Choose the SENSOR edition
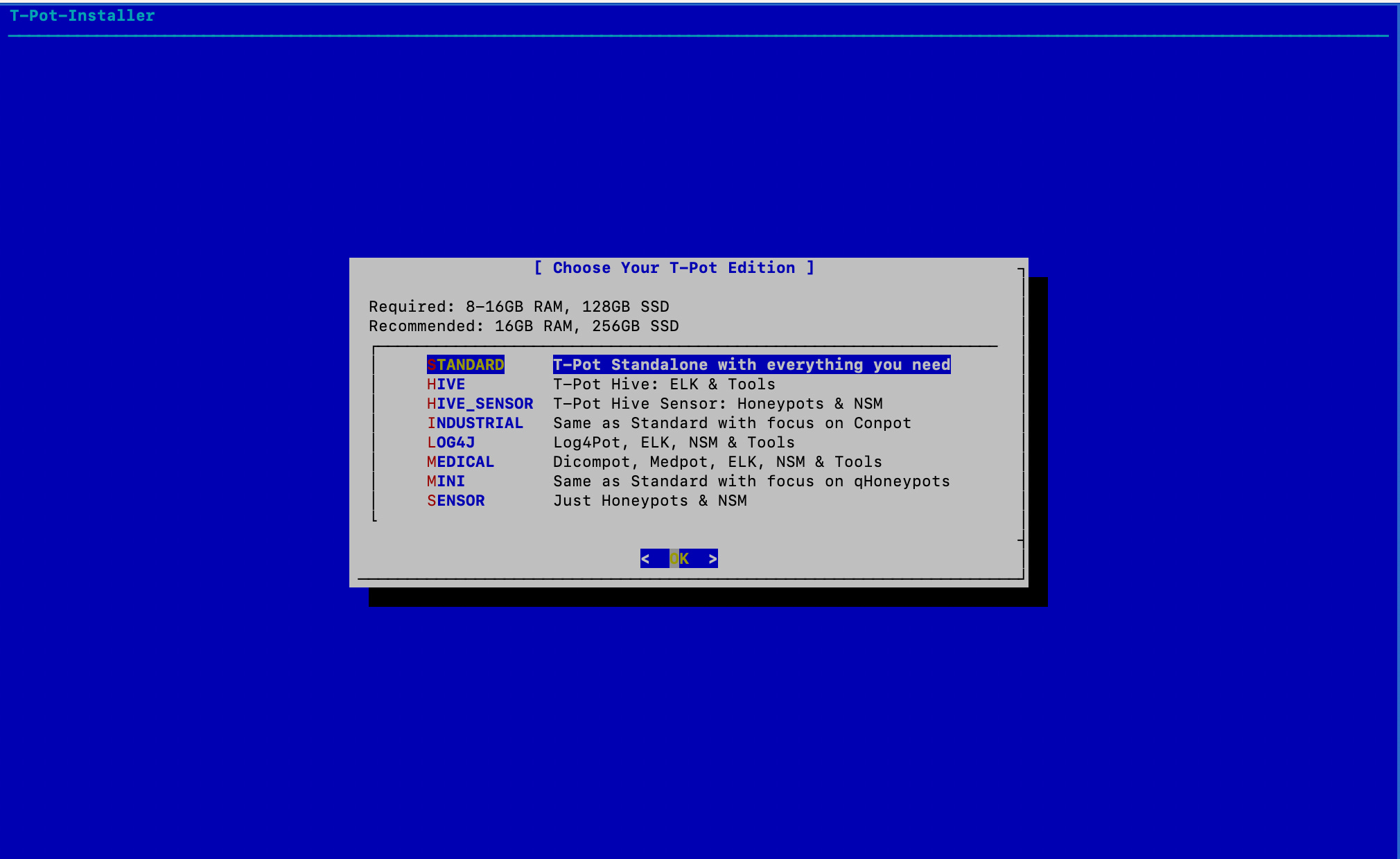1400x859 pixels. [455, 500]
